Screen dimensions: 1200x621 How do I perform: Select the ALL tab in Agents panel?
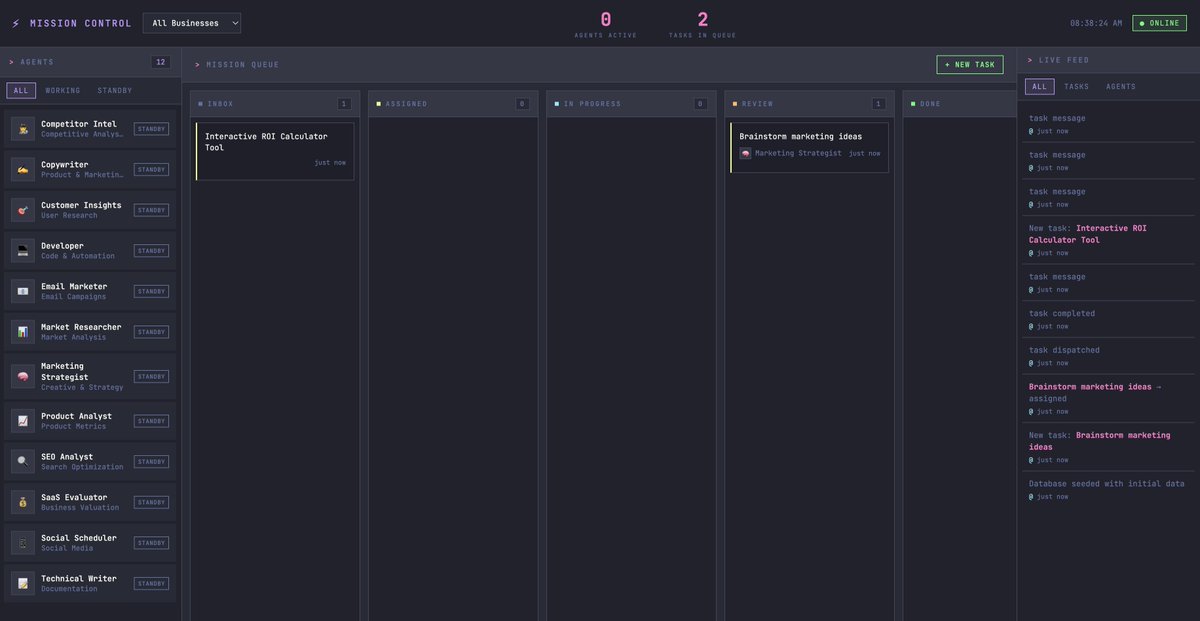click(x=21, y=90)
